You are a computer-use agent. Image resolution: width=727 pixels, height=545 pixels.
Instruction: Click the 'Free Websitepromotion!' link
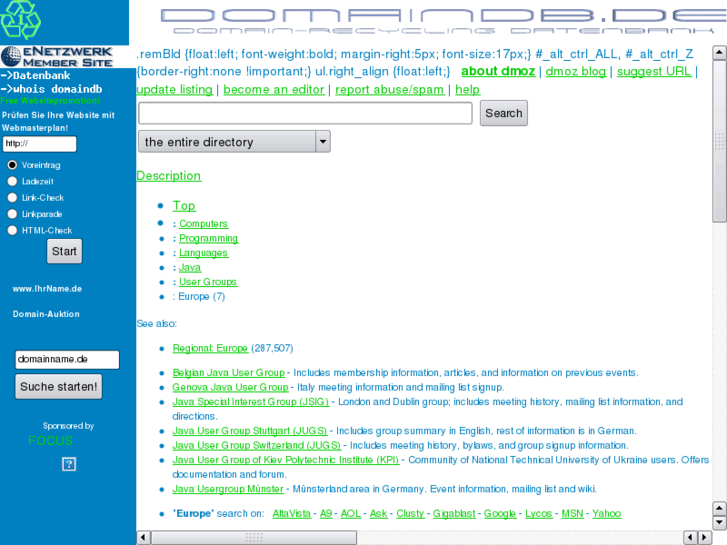pos(50,101)
